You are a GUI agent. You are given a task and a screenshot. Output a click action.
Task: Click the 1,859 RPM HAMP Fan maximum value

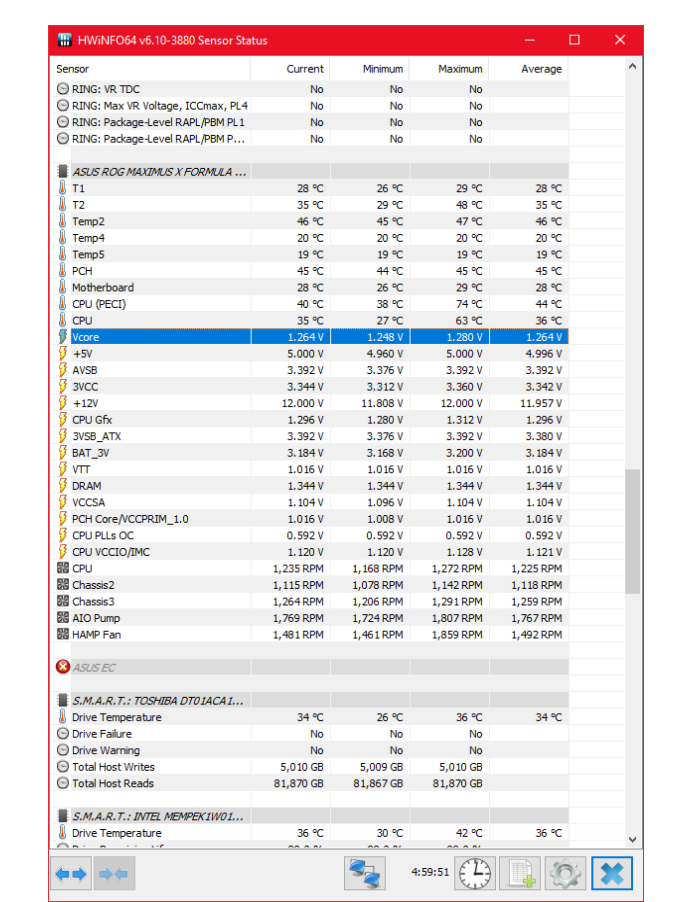pyautogui.click(x=457, y=635)
